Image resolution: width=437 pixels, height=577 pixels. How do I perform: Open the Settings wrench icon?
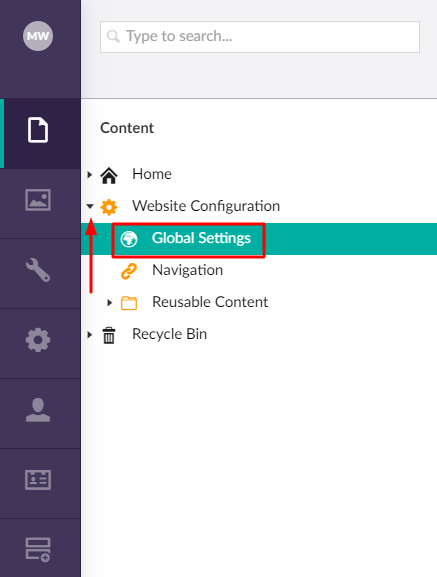pyautogui.click(x=38, y=270)
